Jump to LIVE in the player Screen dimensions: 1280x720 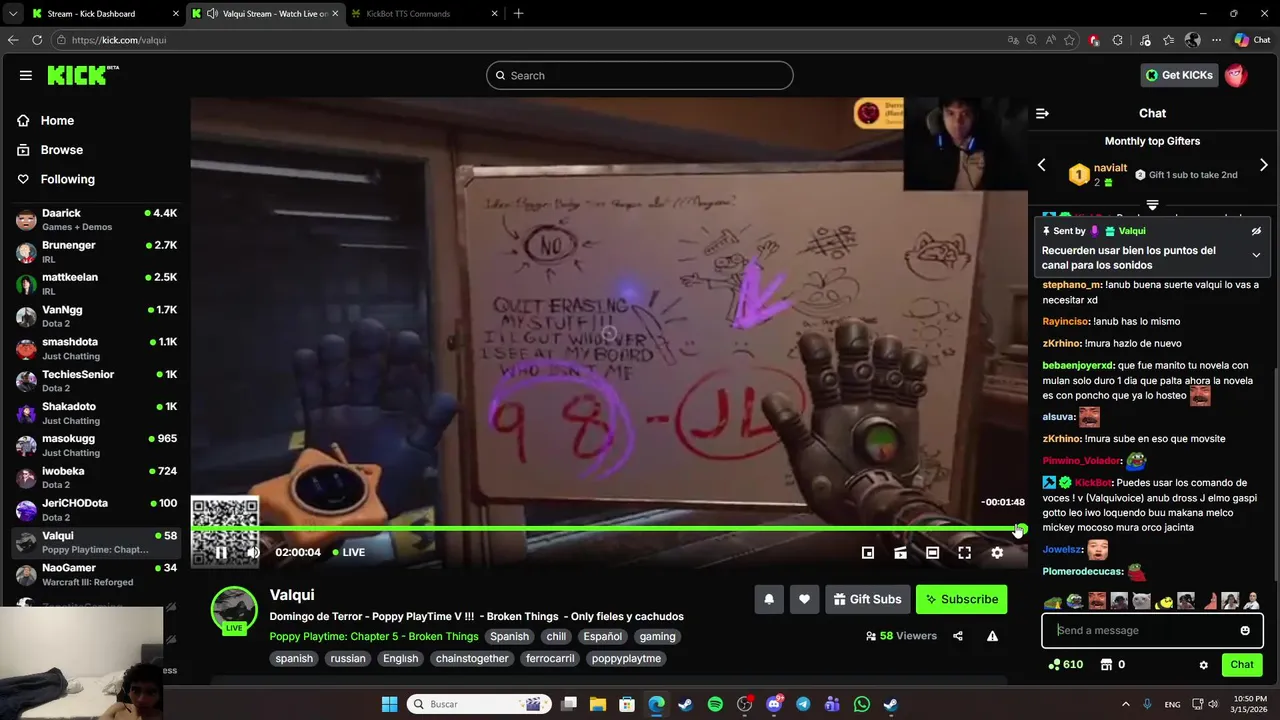(x=348, y=552)
